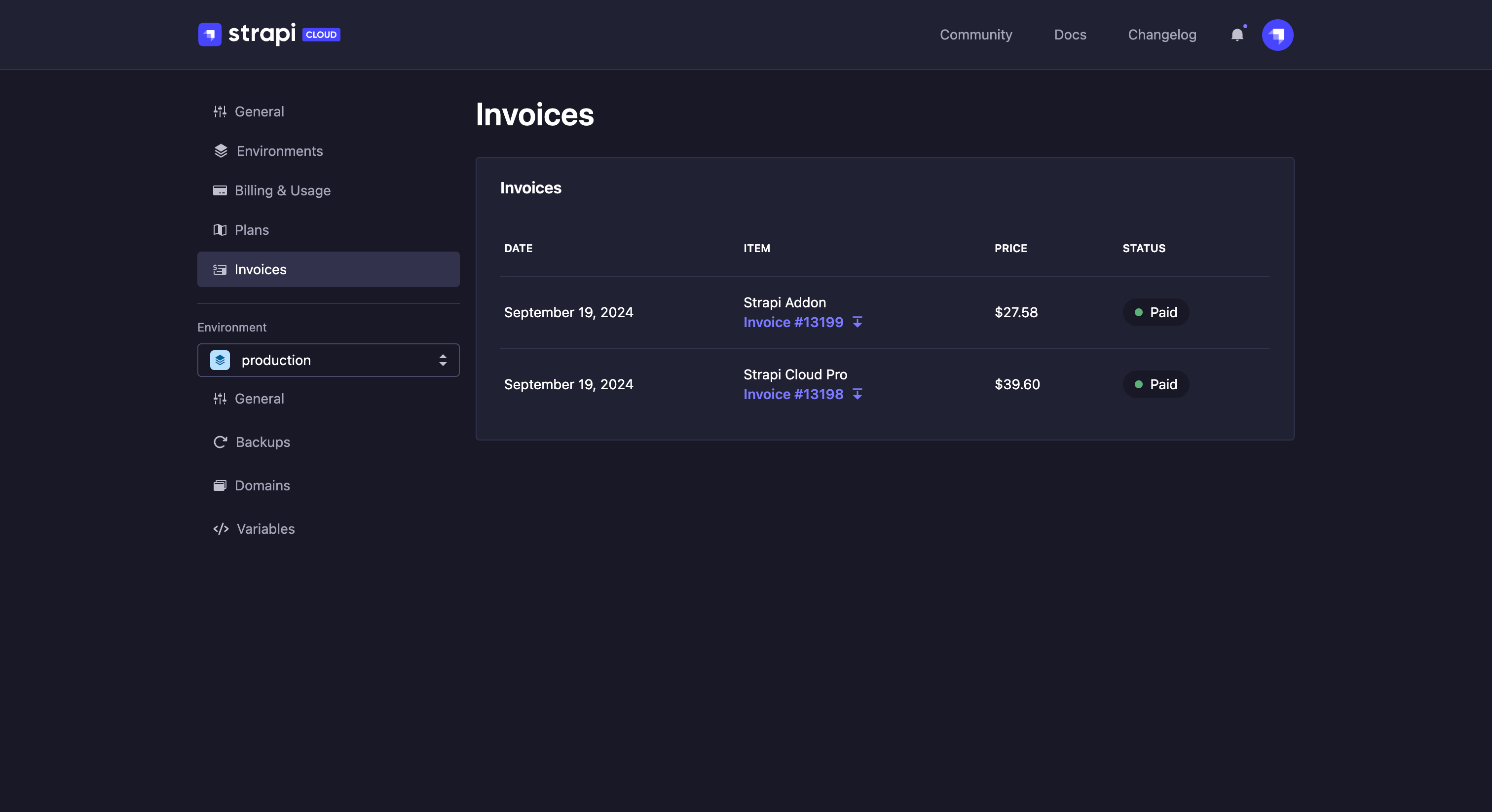The image size is (1492, 812).
Task: Select the Backups refresh icon
Action: [220, 442]
